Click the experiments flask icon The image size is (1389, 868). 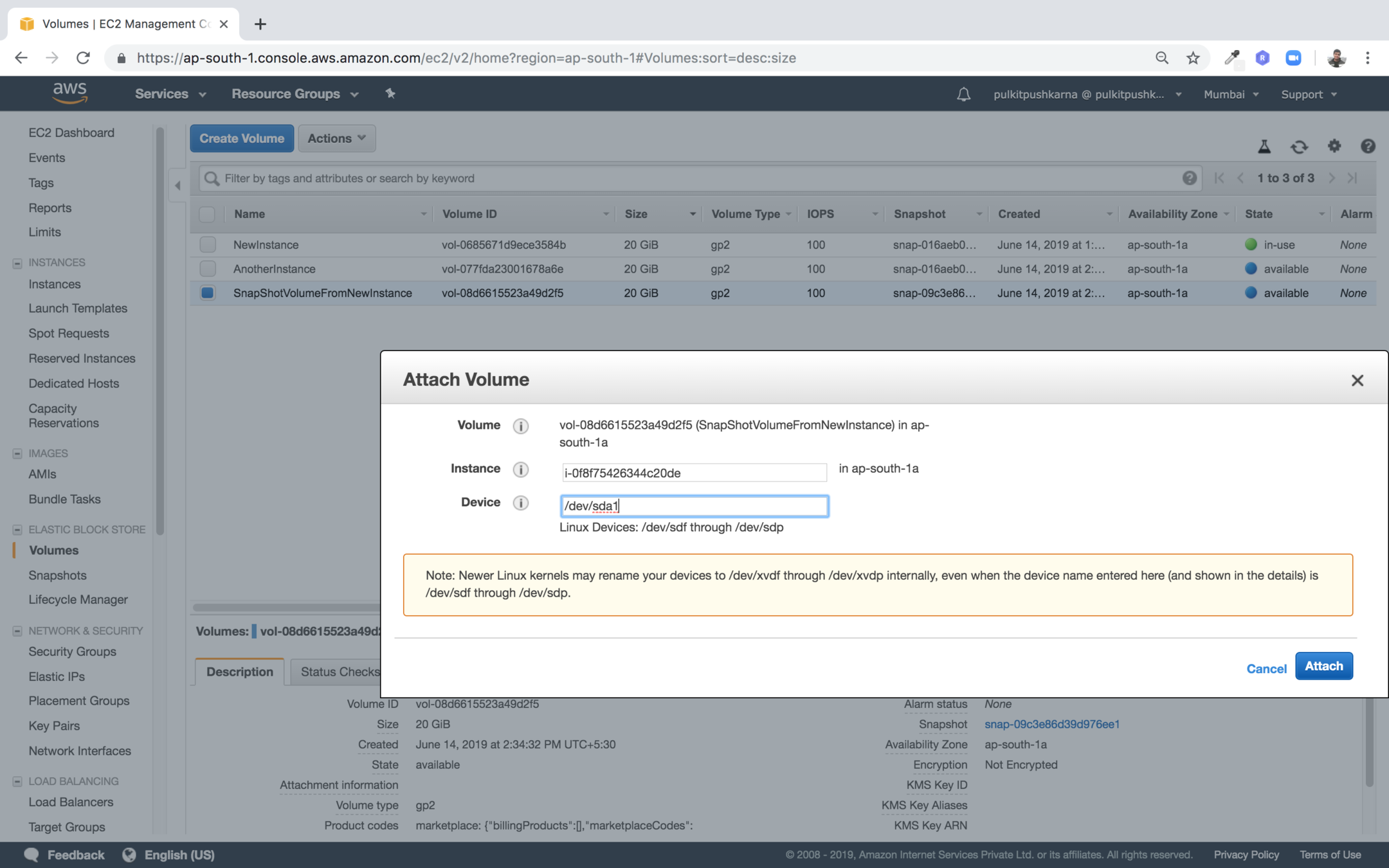point(1264,147)
